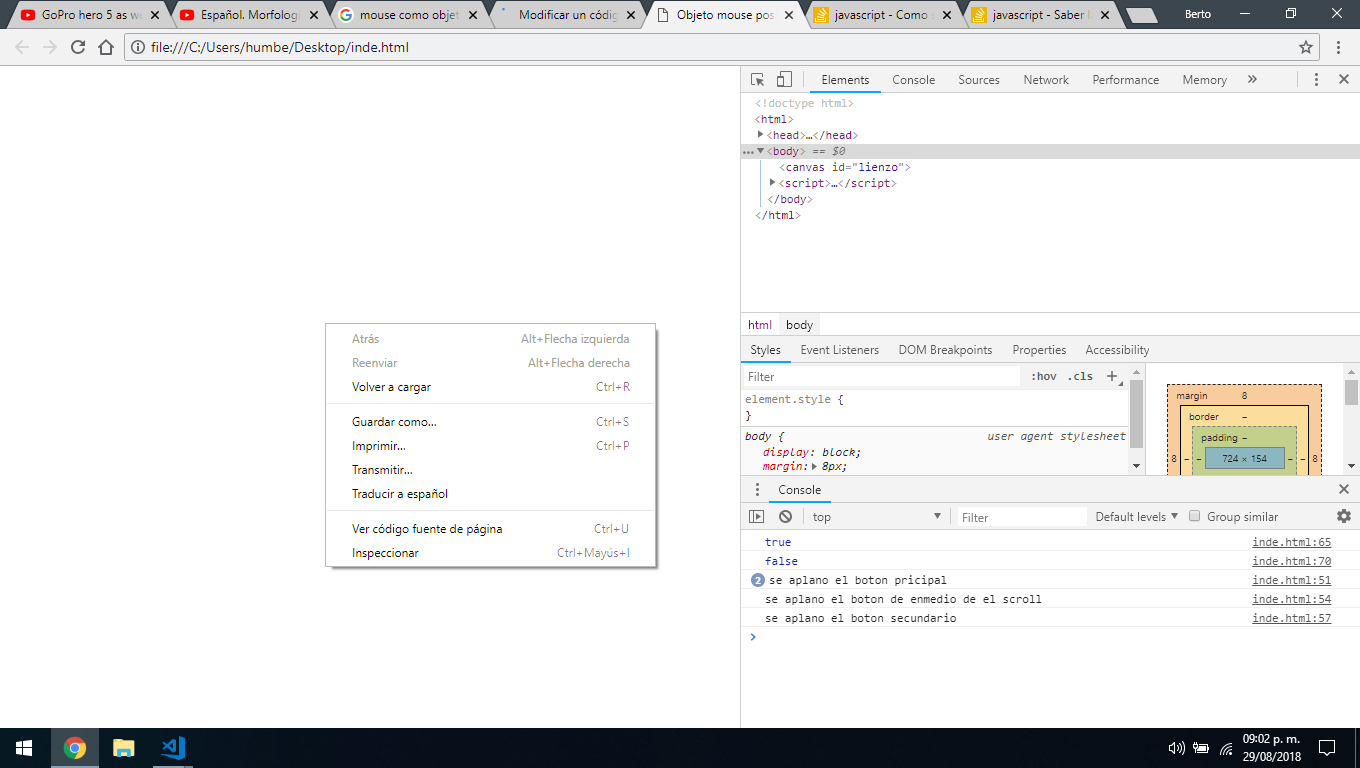Image resolution: width=1360 pixels, height=768 pixels.
Task: Open source link inde.html:65
Action: point(1292,542)
